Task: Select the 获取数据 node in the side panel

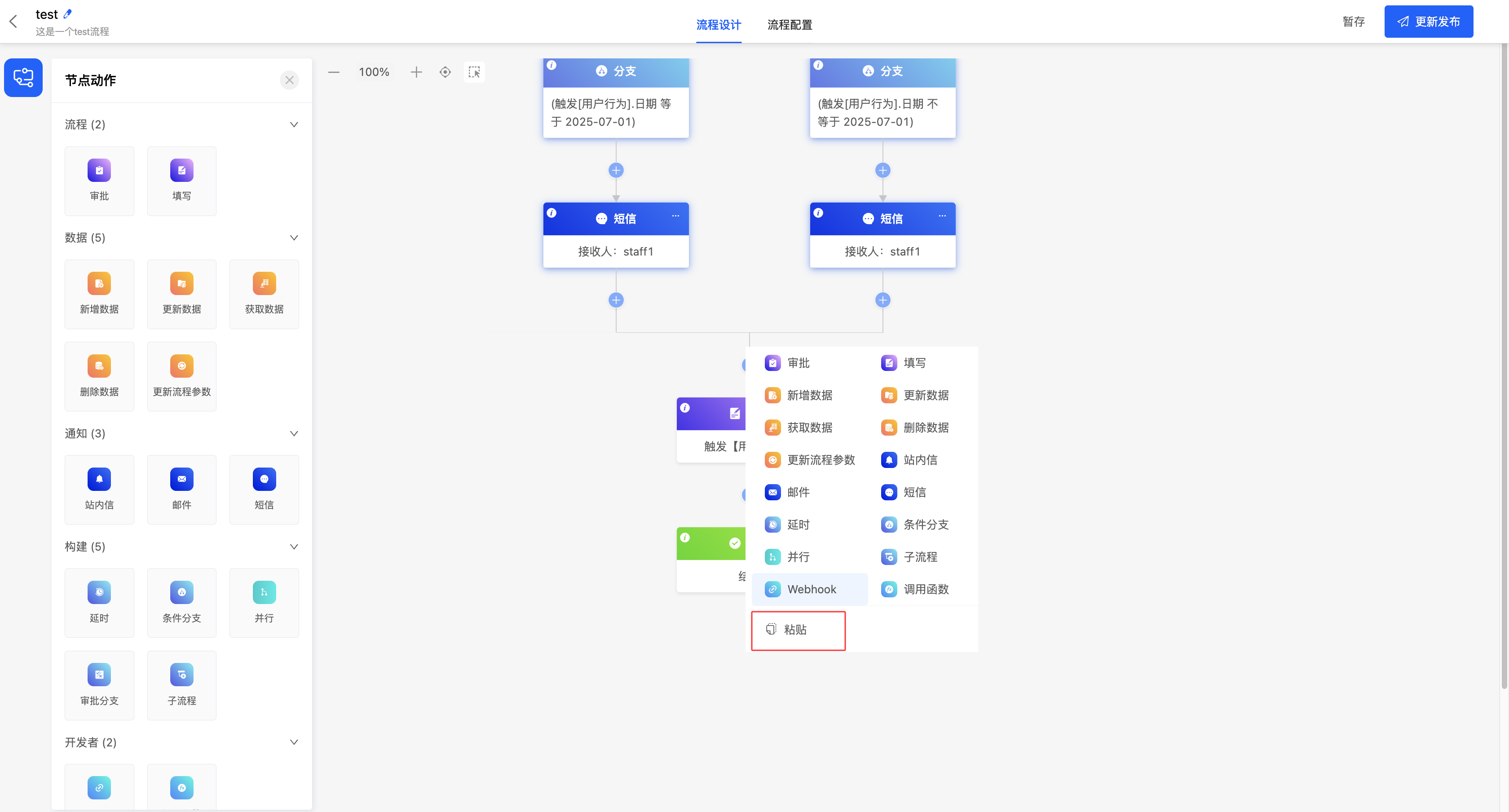Action: coord(264,294)
